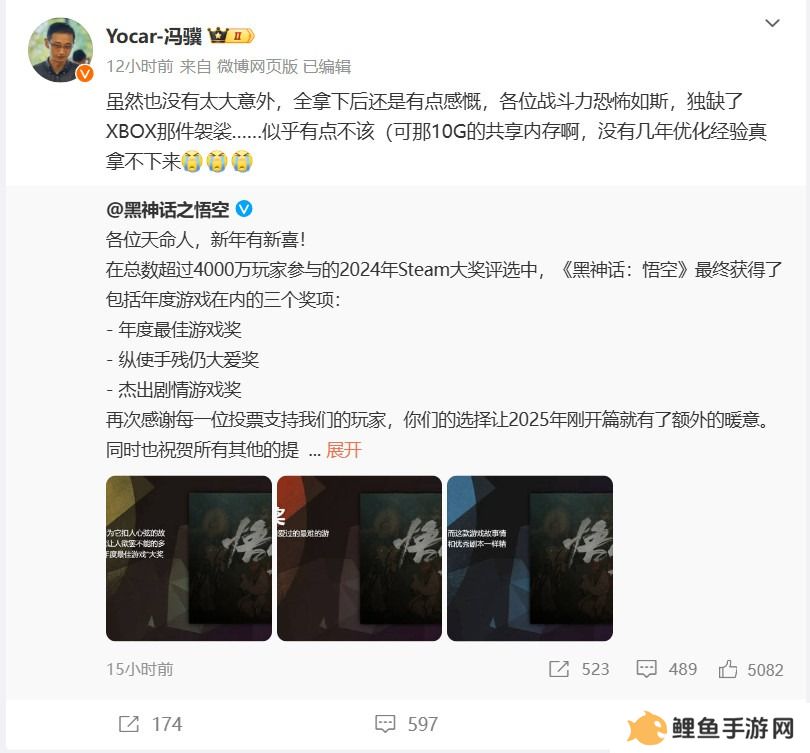The width and height of the screenshot is (810, 753).
Task: Open @黑神话之悟空 account link
Action: [x=167, y=210]
